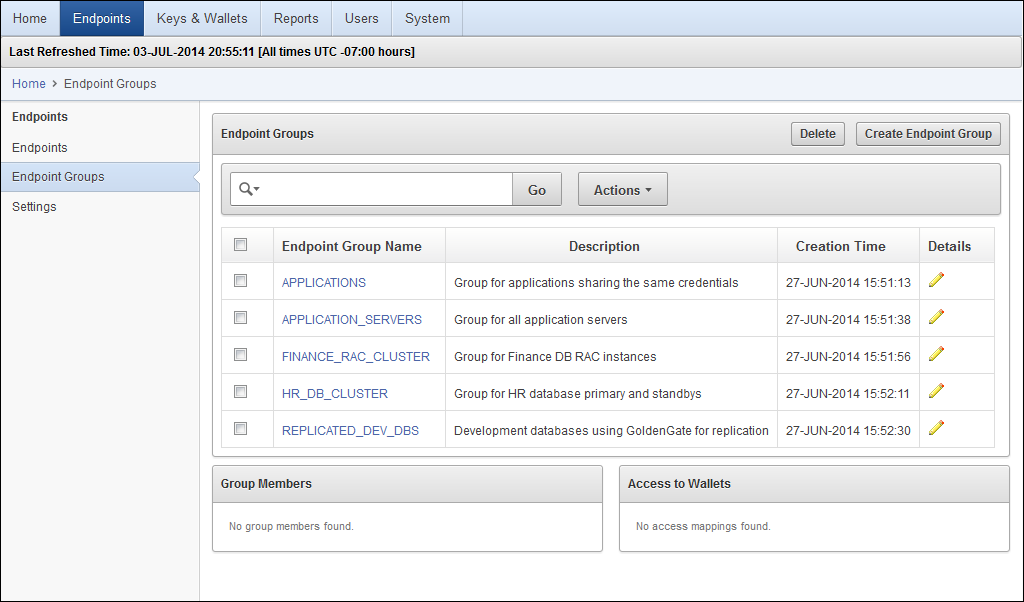The height and width of the screenshot is (602, 1024).
Task: Check the REPLICATED_DEV_DBS row checkbox
Action: pos(241,429)
